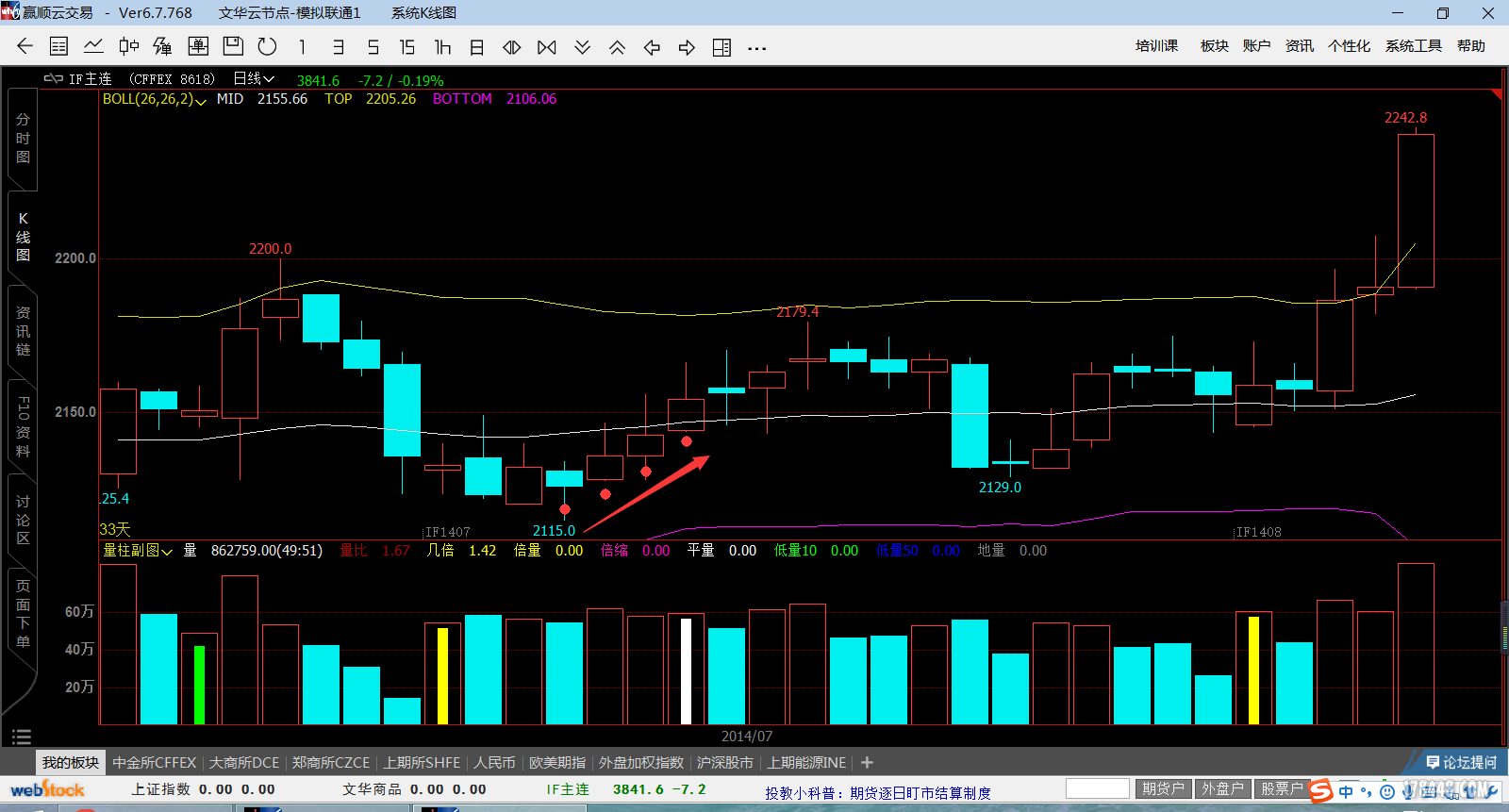Select the 人民币 bottom tab

click(494, 762)
